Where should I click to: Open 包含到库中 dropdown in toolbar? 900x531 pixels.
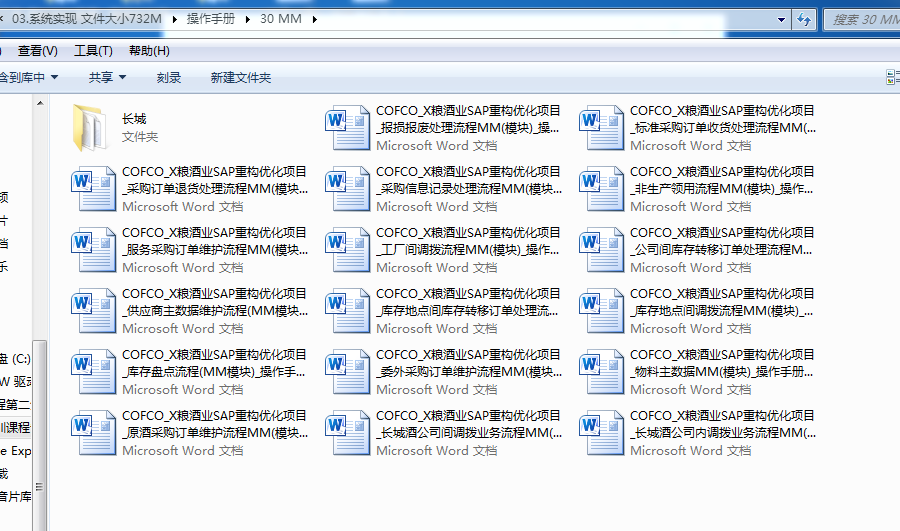(x=29, y=77)
